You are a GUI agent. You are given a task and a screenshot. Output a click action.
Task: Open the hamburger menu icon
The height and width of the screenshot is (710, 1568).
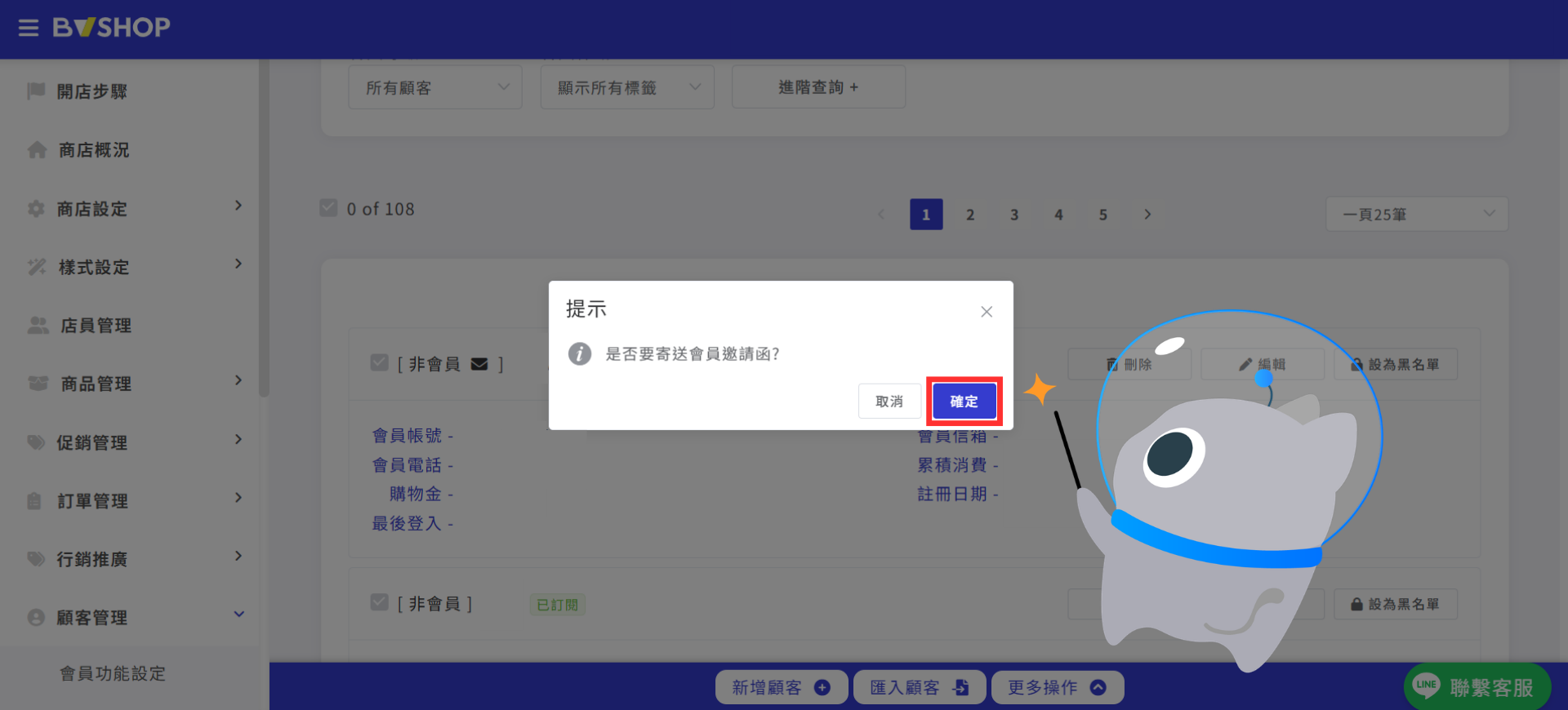click(29, 28)
